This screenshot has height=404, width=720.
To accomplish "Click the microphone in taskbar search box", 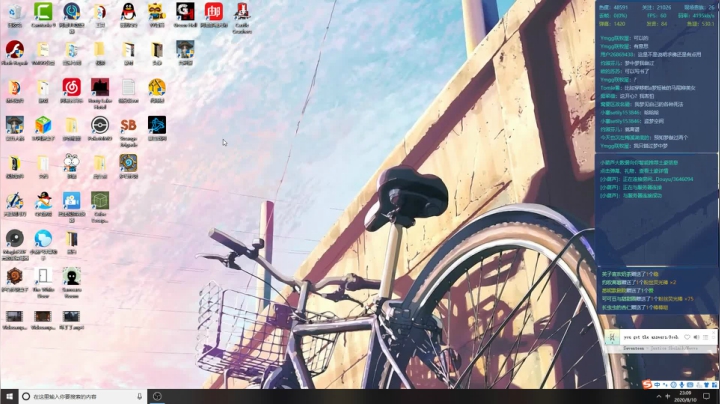I will point(140,396).
